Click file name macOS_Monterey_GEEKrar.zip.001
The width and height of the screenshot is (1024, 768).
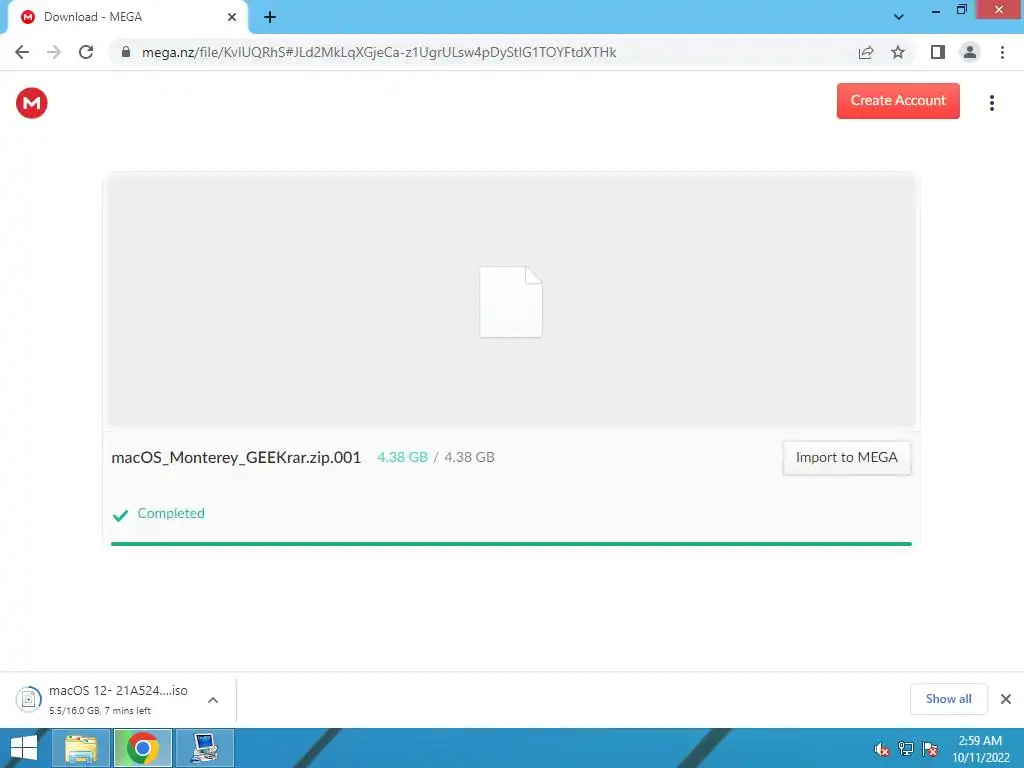click(236, 457)
